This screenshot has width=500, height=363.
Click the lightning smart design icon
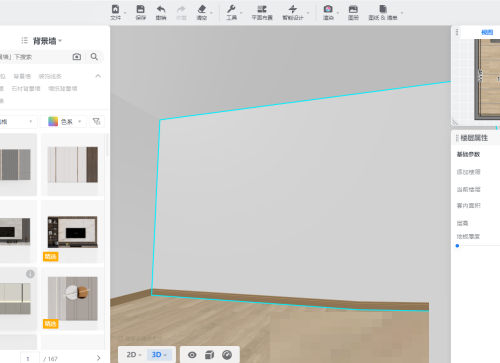293,9
